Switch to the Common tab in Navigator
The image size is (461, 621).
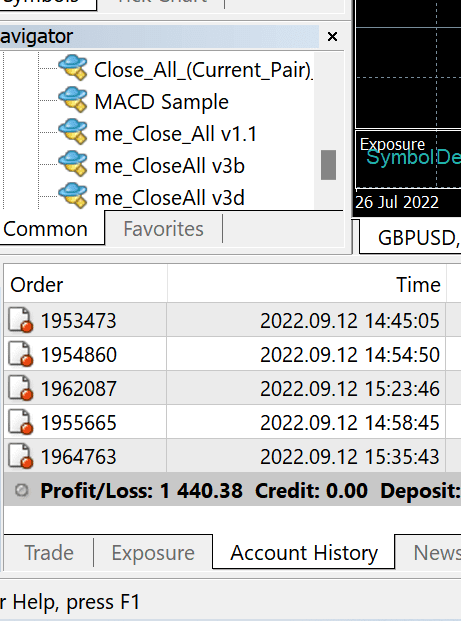(45, 229)
